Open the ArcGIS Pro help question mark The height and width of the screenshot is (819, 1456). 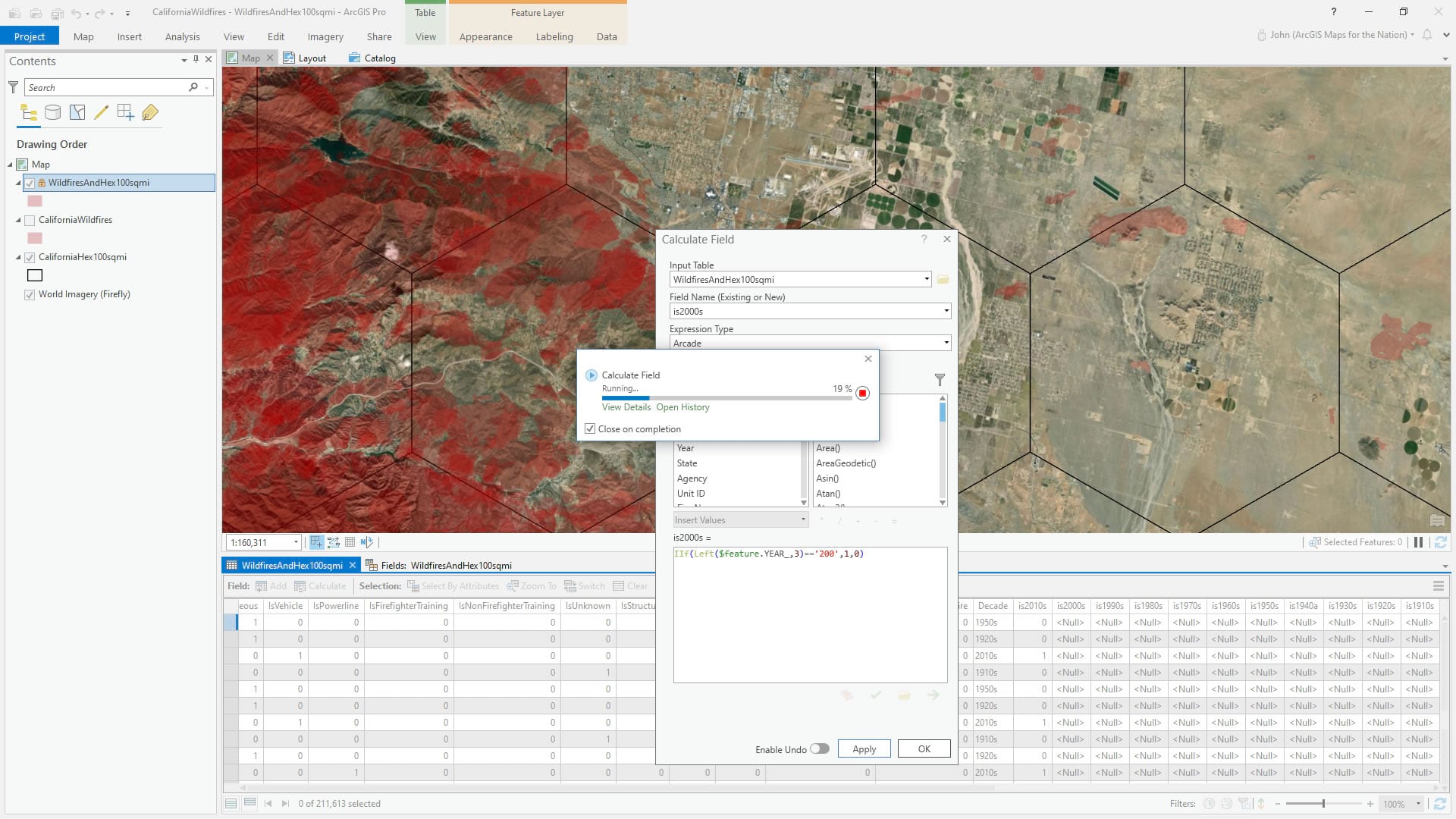pos(1334,12)
